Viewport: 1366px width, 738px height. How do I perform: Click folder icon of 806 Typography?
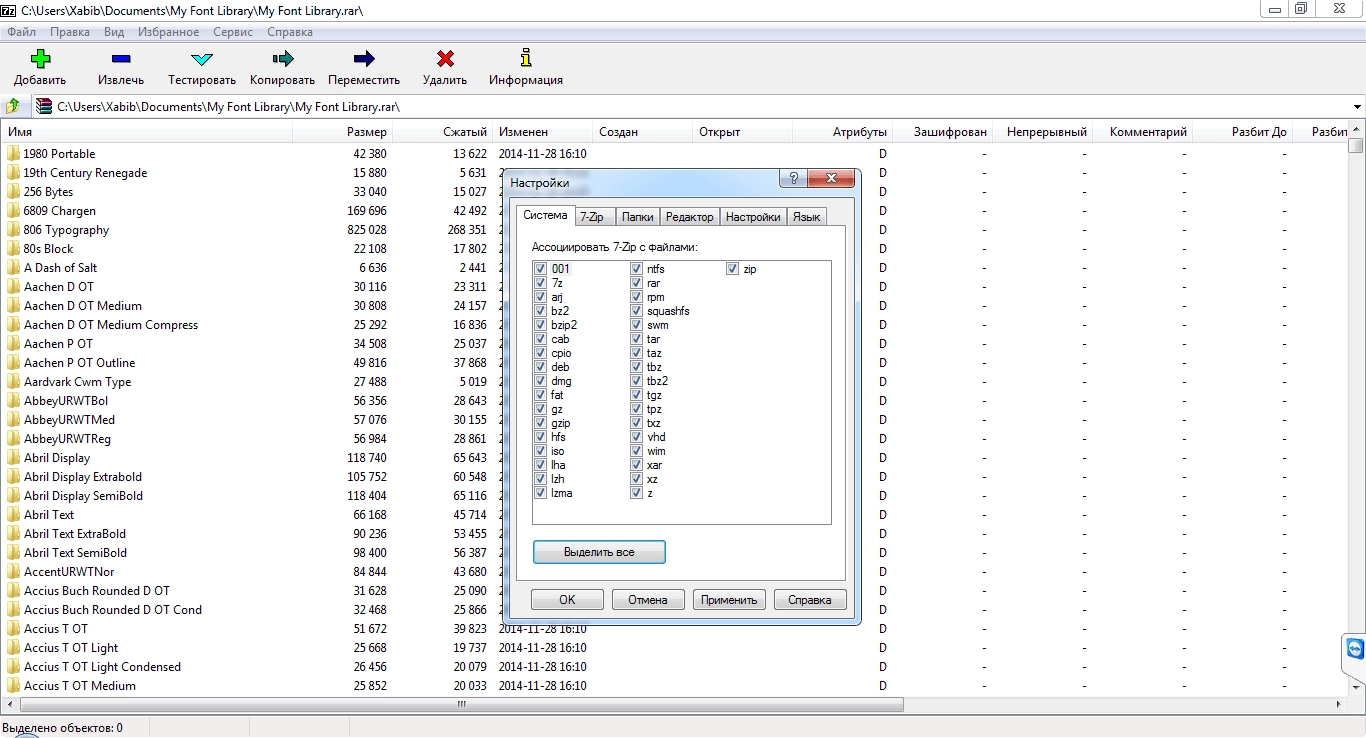(x=13, y=230)
